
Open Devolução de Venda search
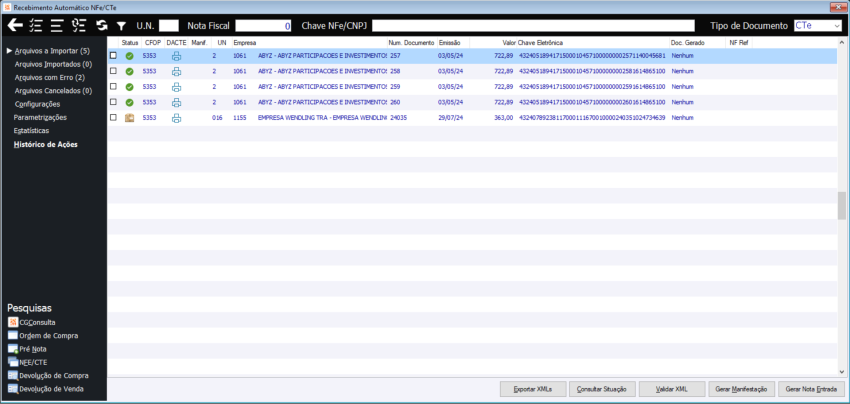click(46, 388)
